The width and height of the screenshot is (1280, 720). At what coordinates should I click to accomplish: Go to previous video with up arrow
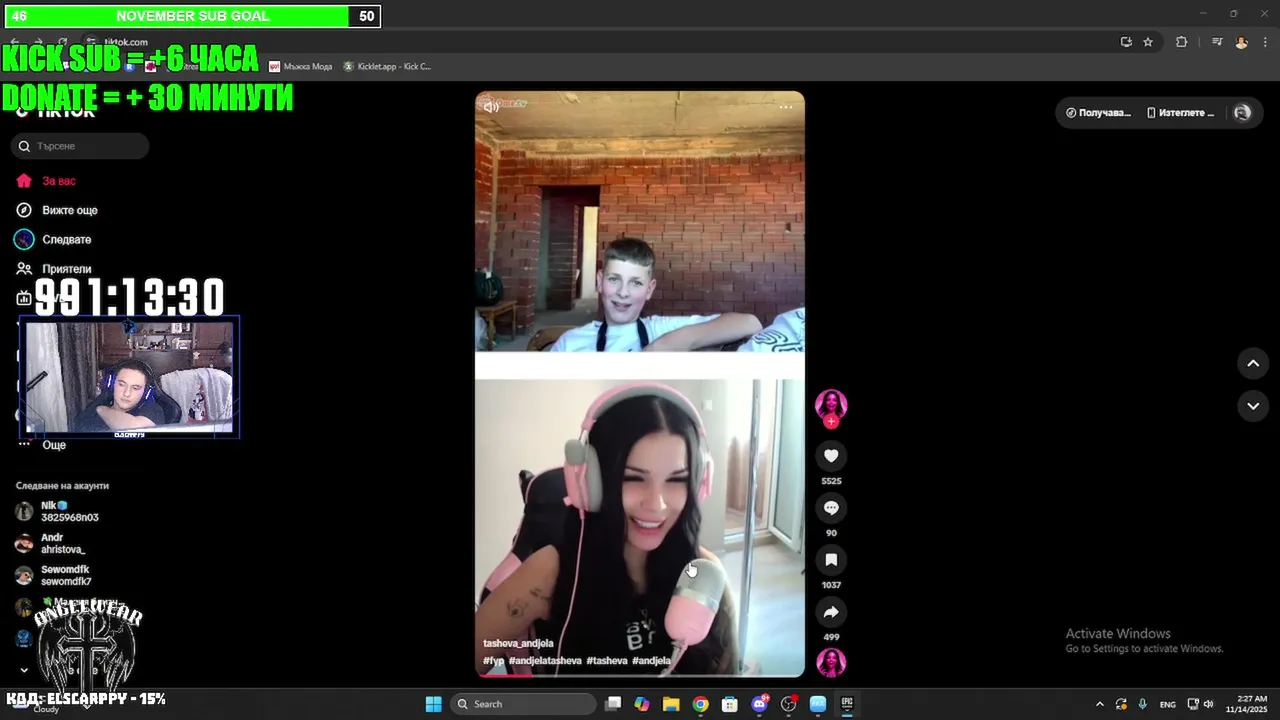tap(1253, 364)
